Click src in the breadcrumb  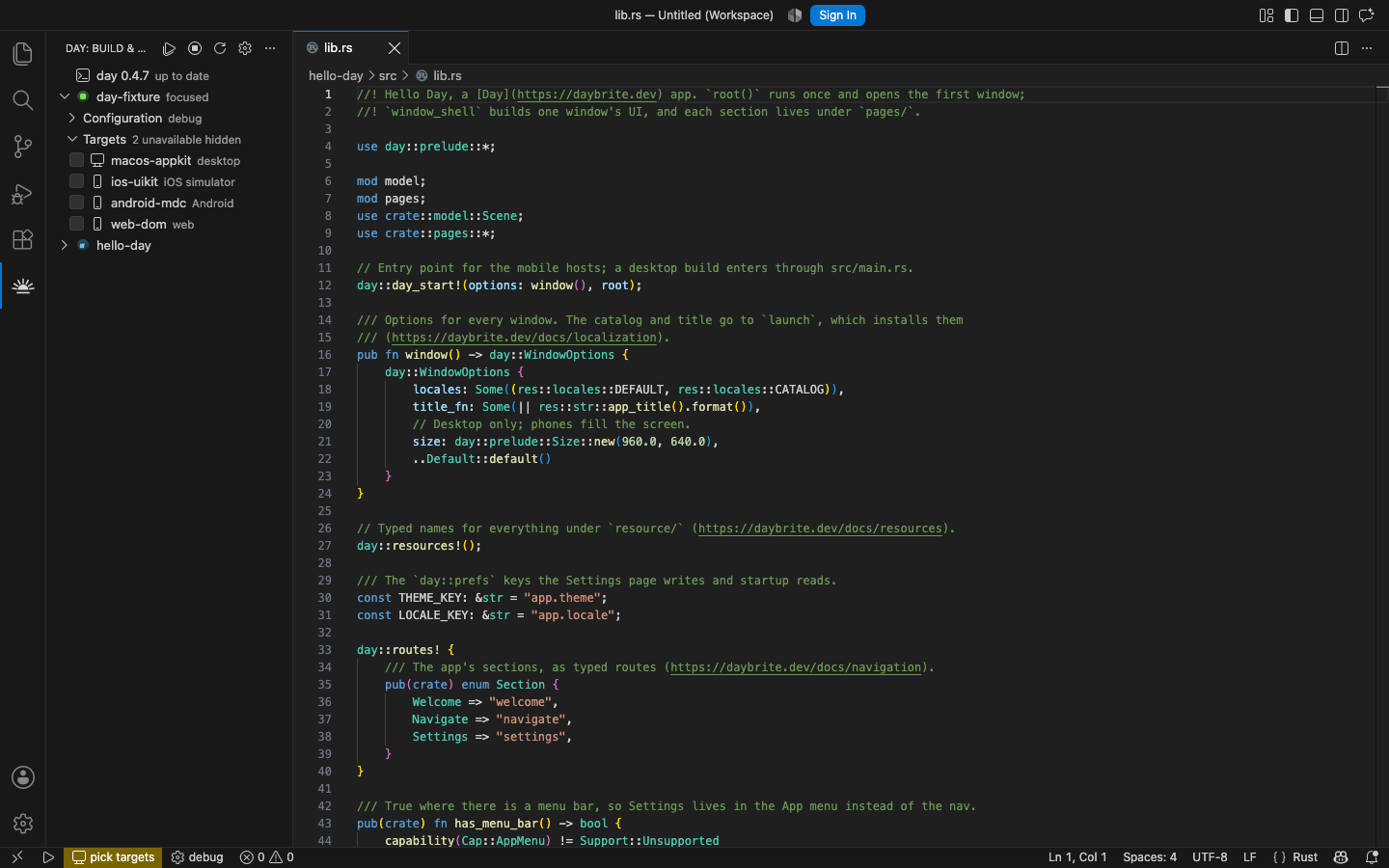[x=388, y=75]
